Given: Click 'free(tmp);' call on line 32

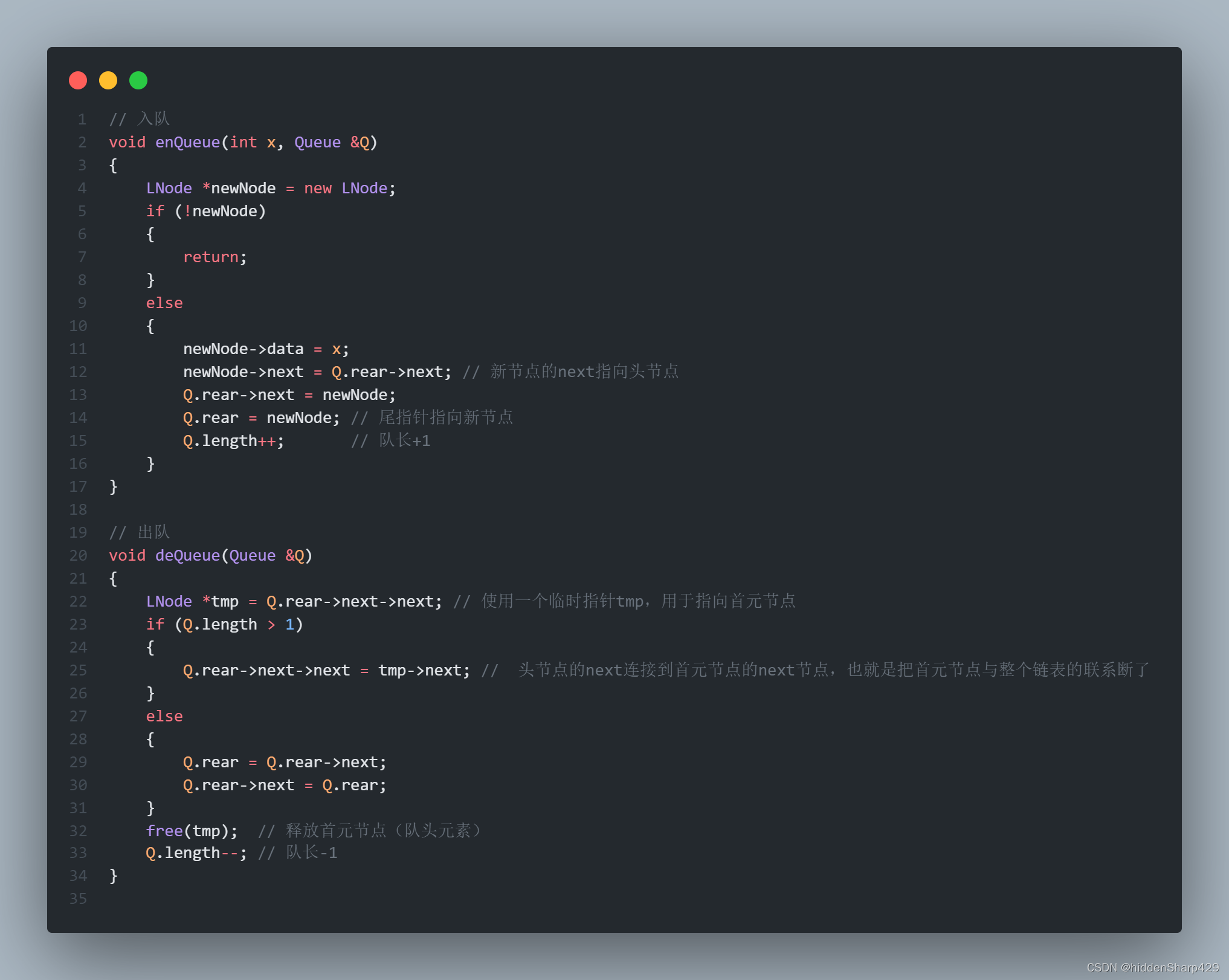Looking at the screenshot, I should [x=192, y=831].
